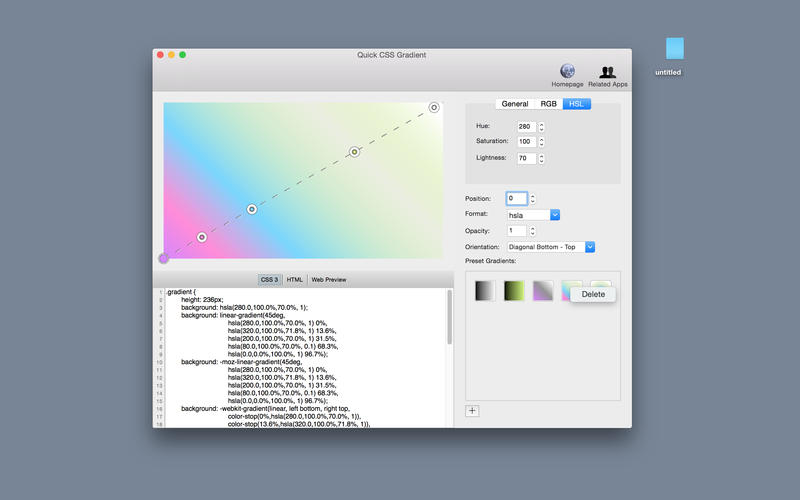The width and height of the screenshot is (800, 500).
Task: Click the Saturation stepper arrows
Action: pos(541,142)
